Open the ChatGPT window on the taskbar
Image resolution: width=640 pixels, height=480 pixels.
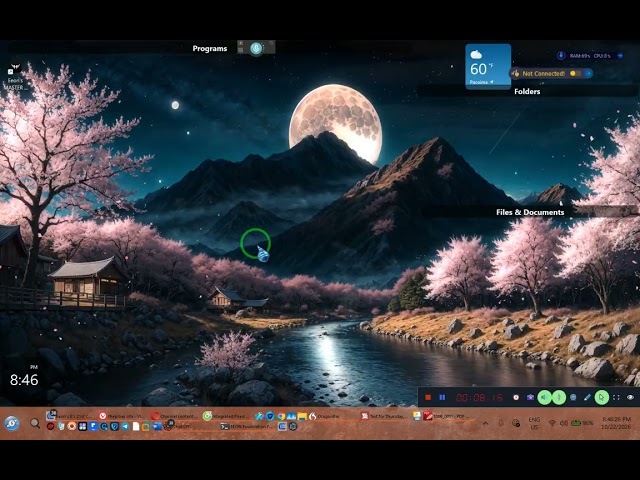pos(178,426)
